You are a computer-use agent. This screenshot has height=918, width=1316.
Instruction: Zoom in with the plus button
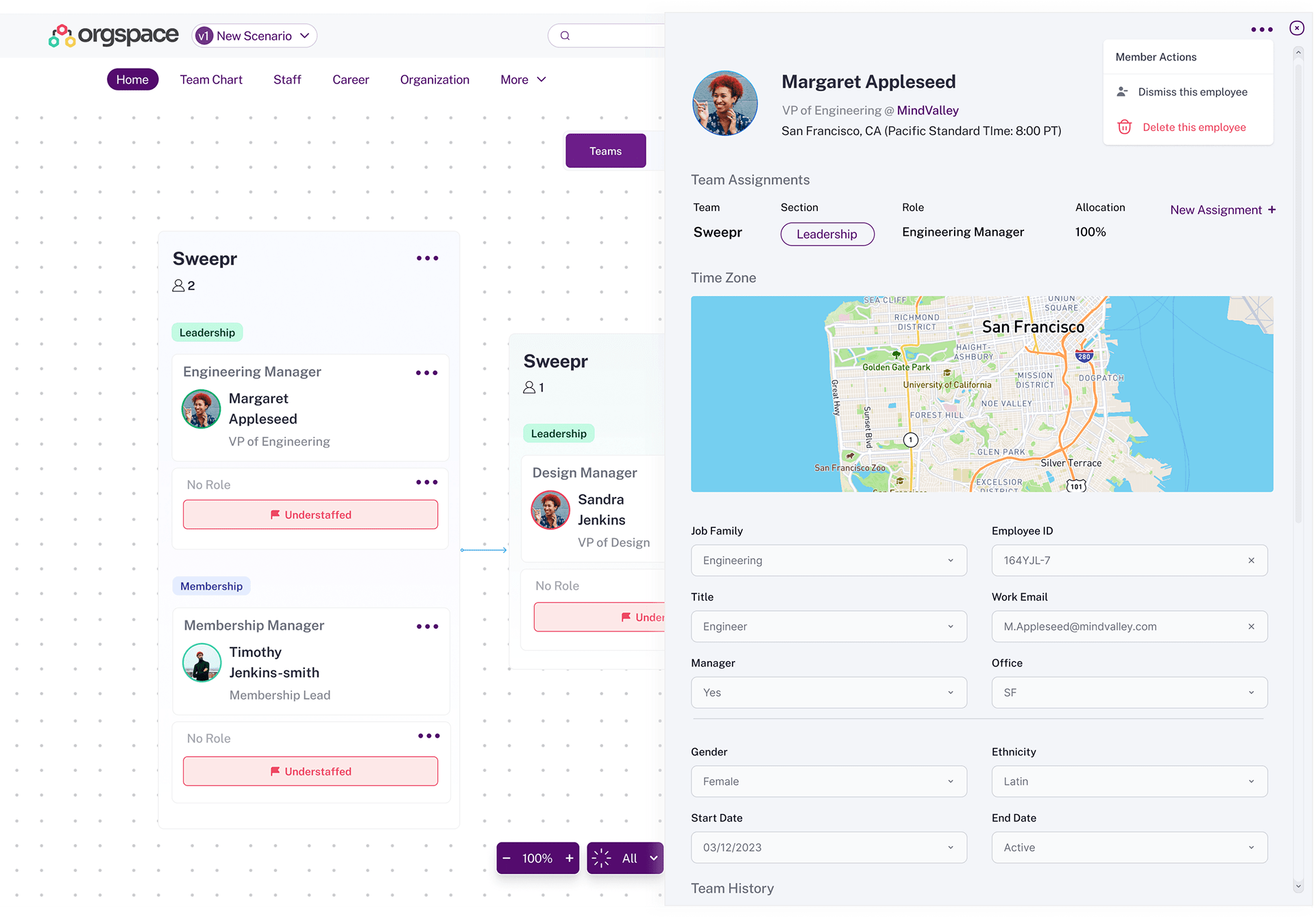tap(569, 858)
